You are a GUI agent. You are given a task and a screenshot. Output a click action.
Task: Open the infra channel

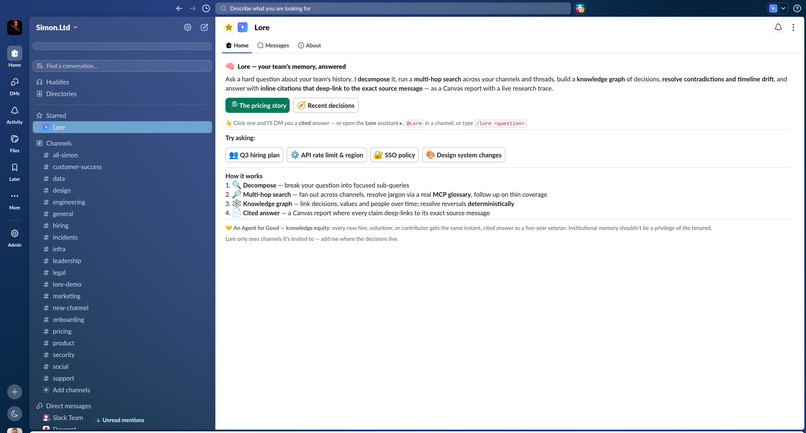tap(122, 249)
